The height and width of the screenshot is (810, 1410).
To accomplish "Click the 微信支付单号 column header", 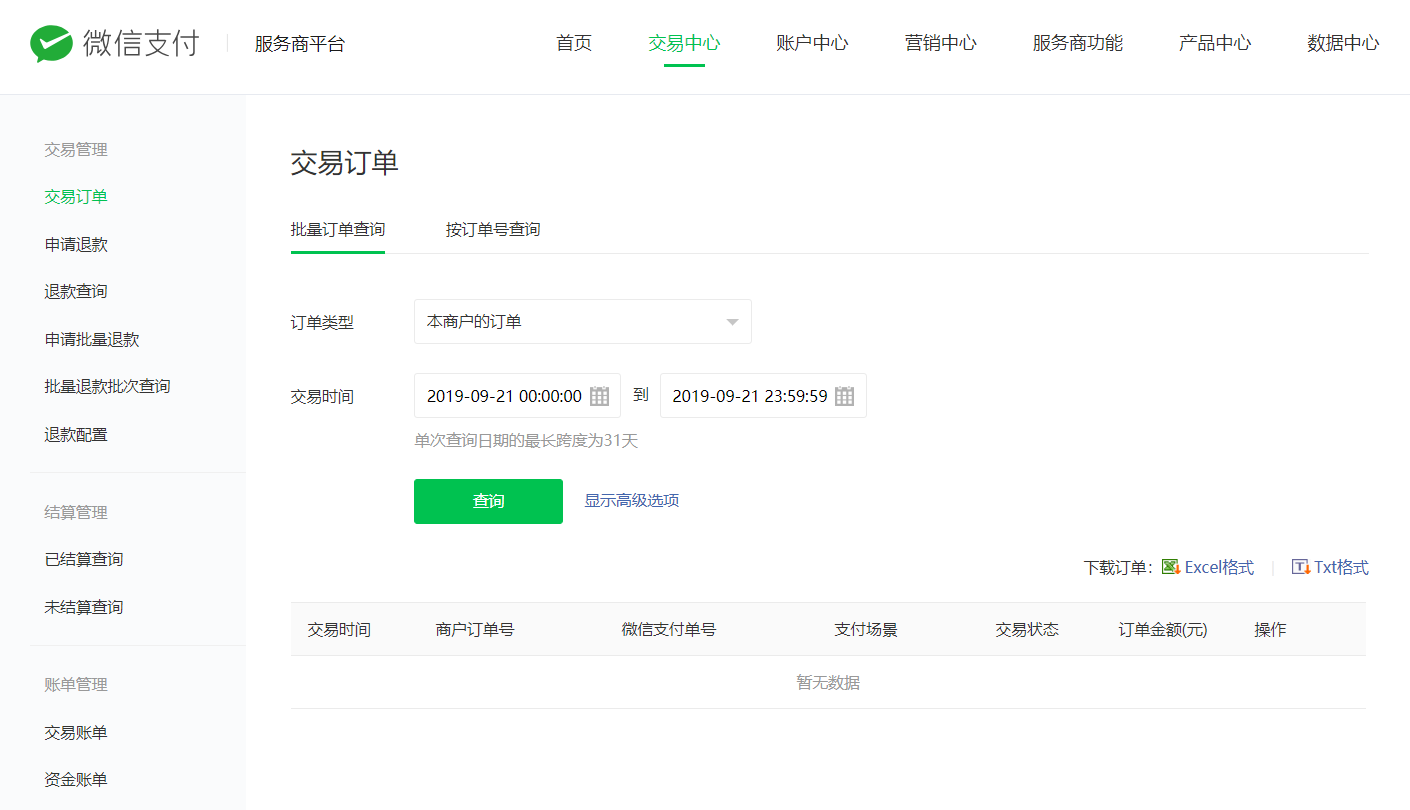I will tap(669, 630).
